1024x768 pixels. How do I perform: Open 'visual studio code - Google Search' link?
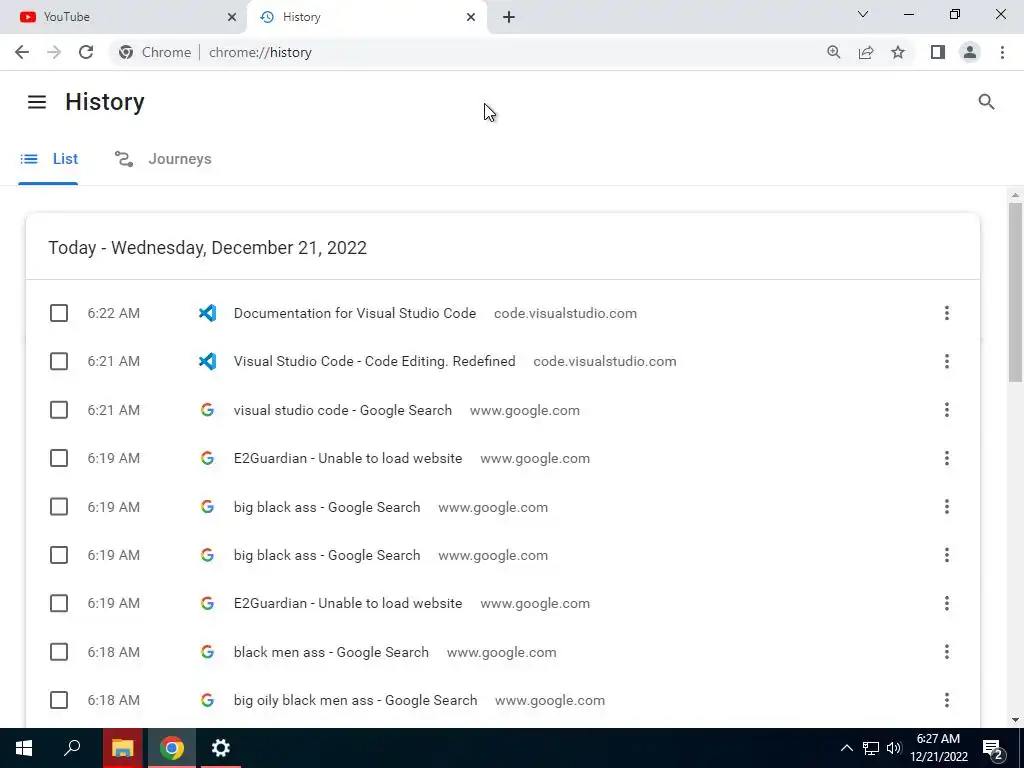343,410
